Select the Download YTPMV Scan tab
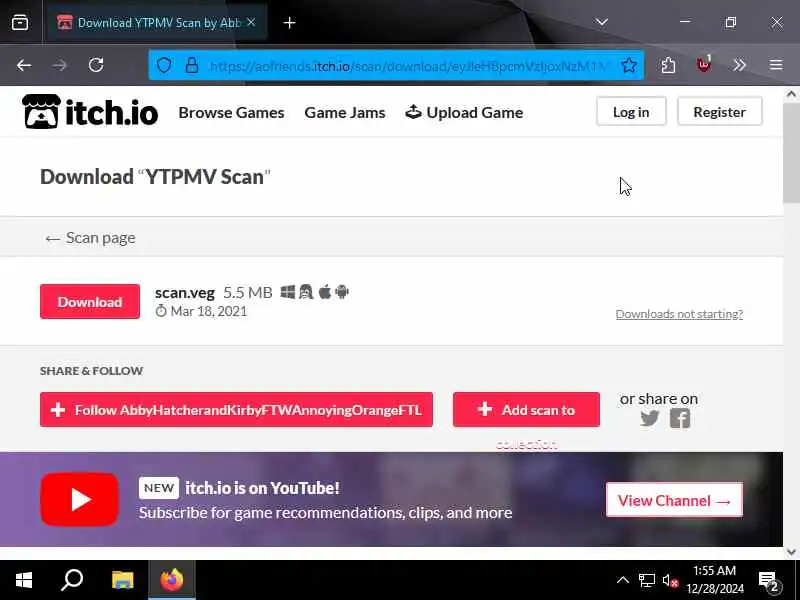 [x=156, y=22]
